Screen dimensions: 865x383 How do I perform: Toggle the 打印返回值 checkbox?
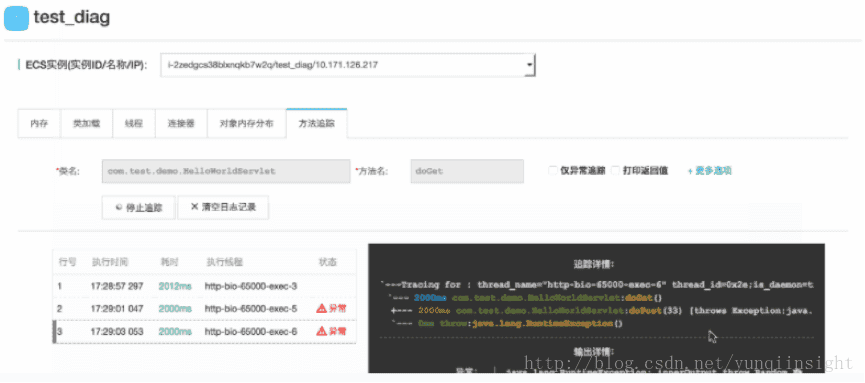click(x=616, y=171)
